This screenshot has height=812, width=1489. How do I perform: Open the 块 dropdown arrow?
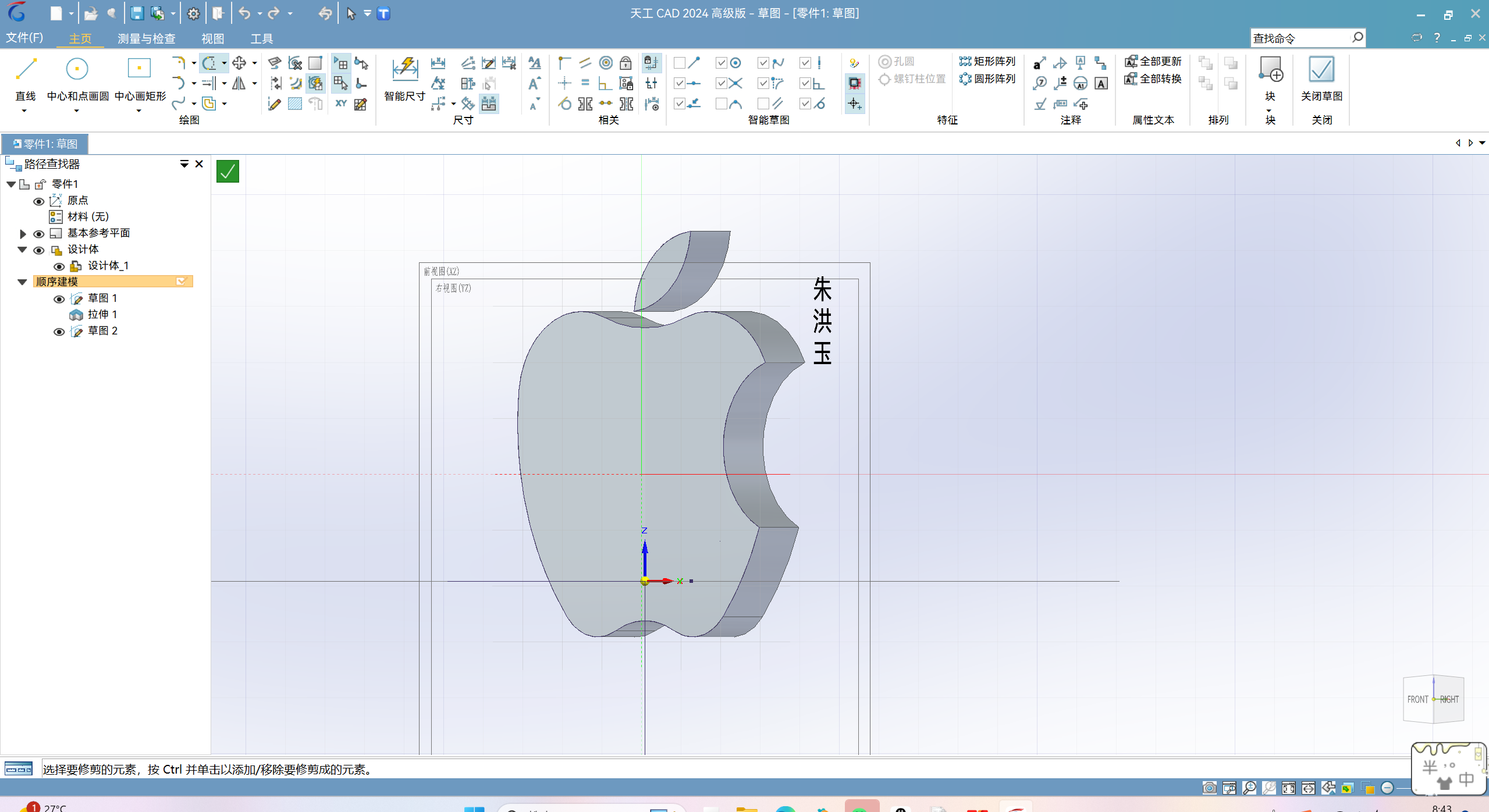(1269, 110)
